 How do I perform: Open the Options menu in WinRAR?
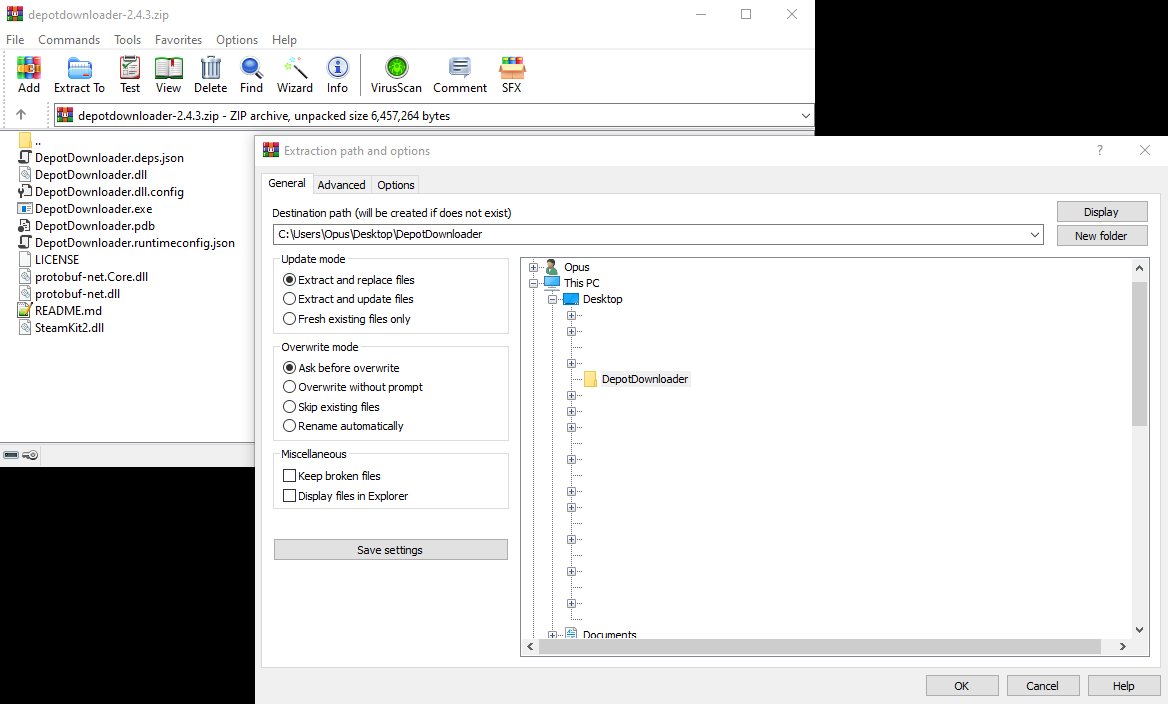237,39
